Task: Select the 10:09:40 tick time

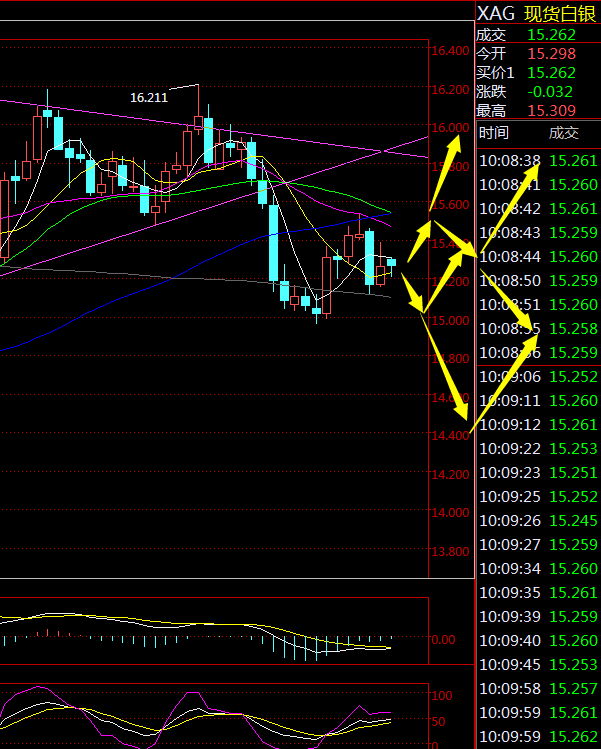Action: (x=510, y=641)
